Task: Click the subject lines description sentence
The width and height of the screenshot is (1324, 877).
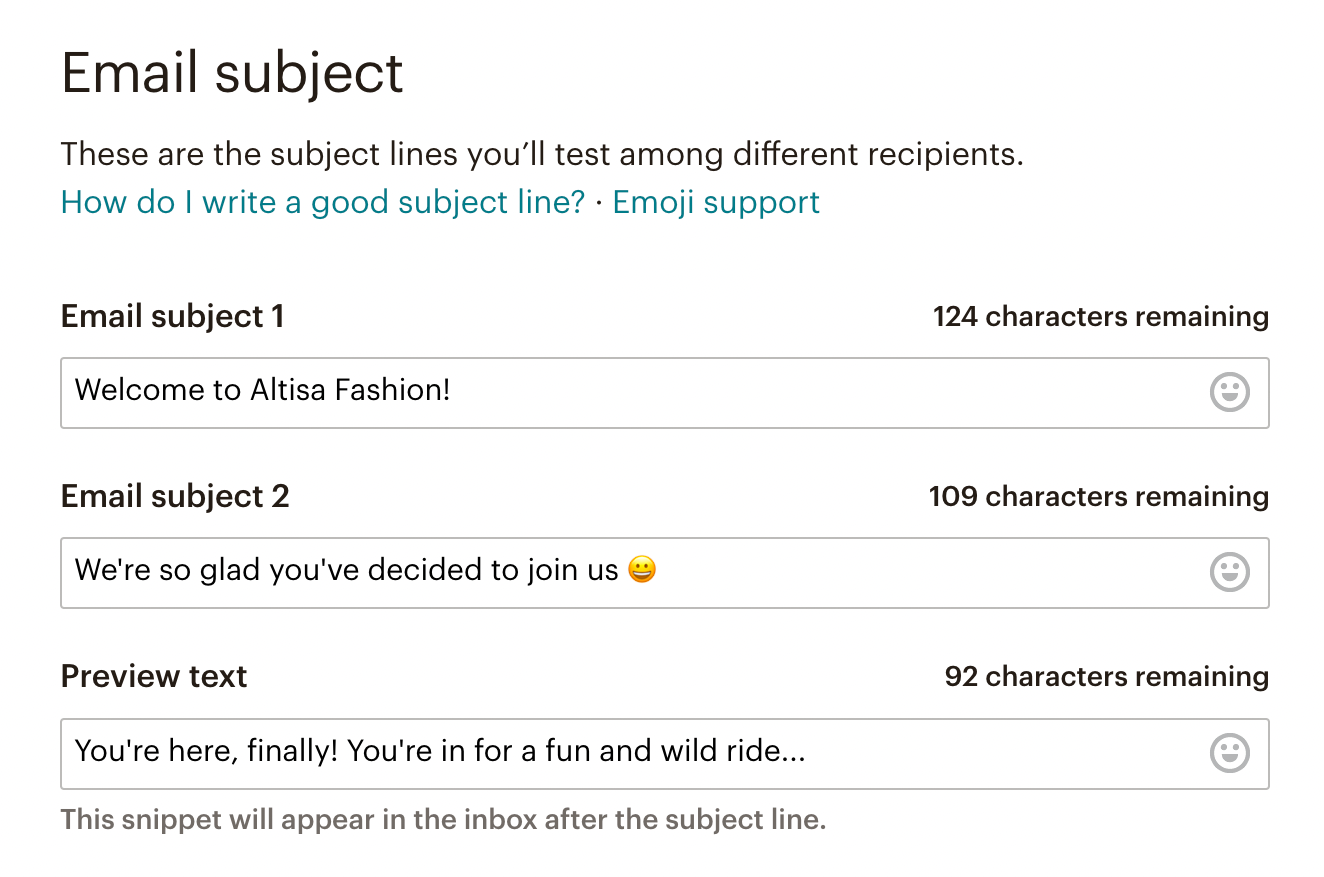Action: 542,155
